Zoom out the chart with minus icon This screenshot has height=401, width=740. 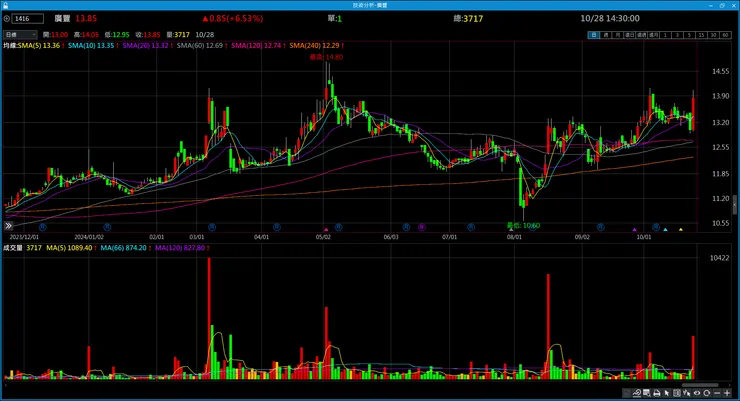(x=717, y=393)
